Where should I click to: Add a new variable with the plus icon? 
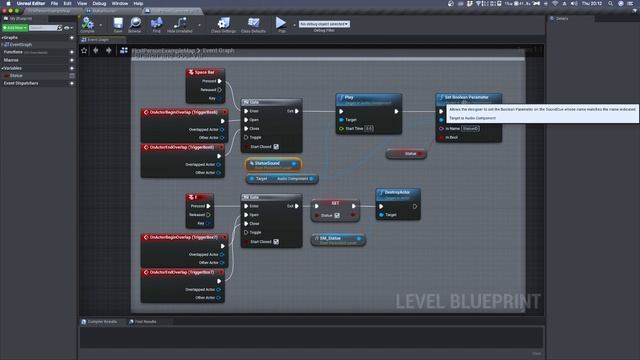(x=72, y=68)
